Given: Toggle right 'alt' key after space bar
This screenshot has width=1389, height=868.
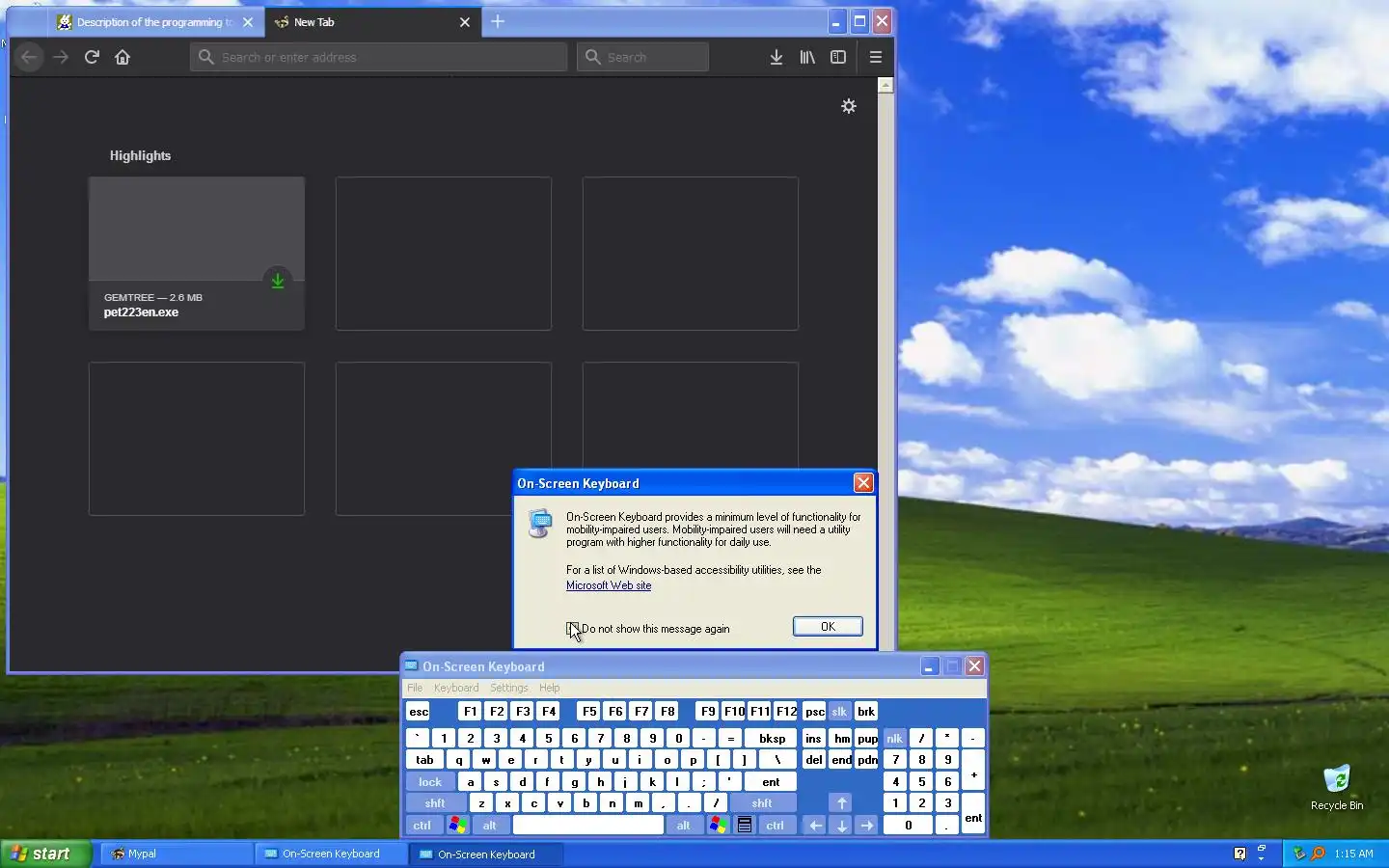Looking at the screenshot, I should (x=684, y=826).
